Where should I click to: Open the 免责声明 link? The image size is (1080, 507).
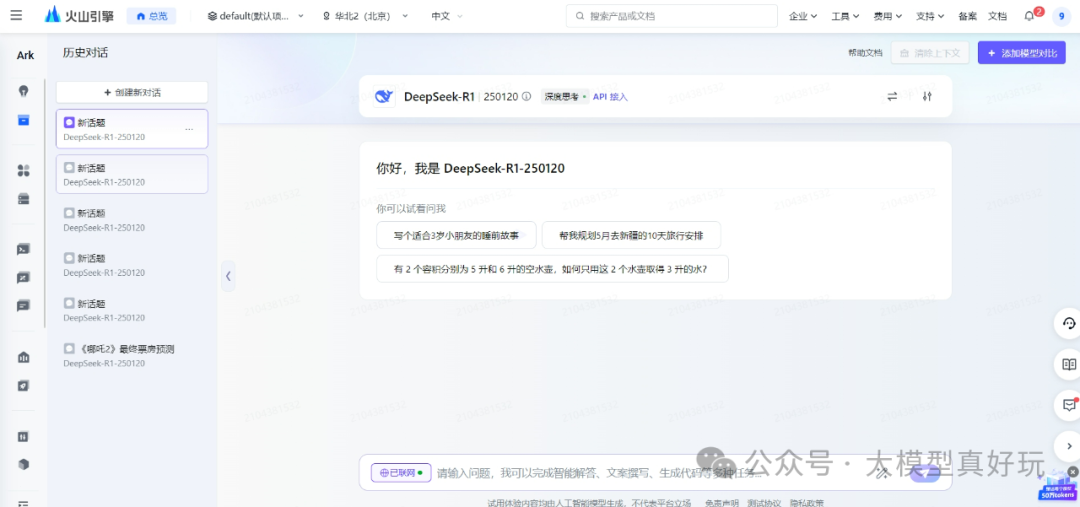coord(720,503)
